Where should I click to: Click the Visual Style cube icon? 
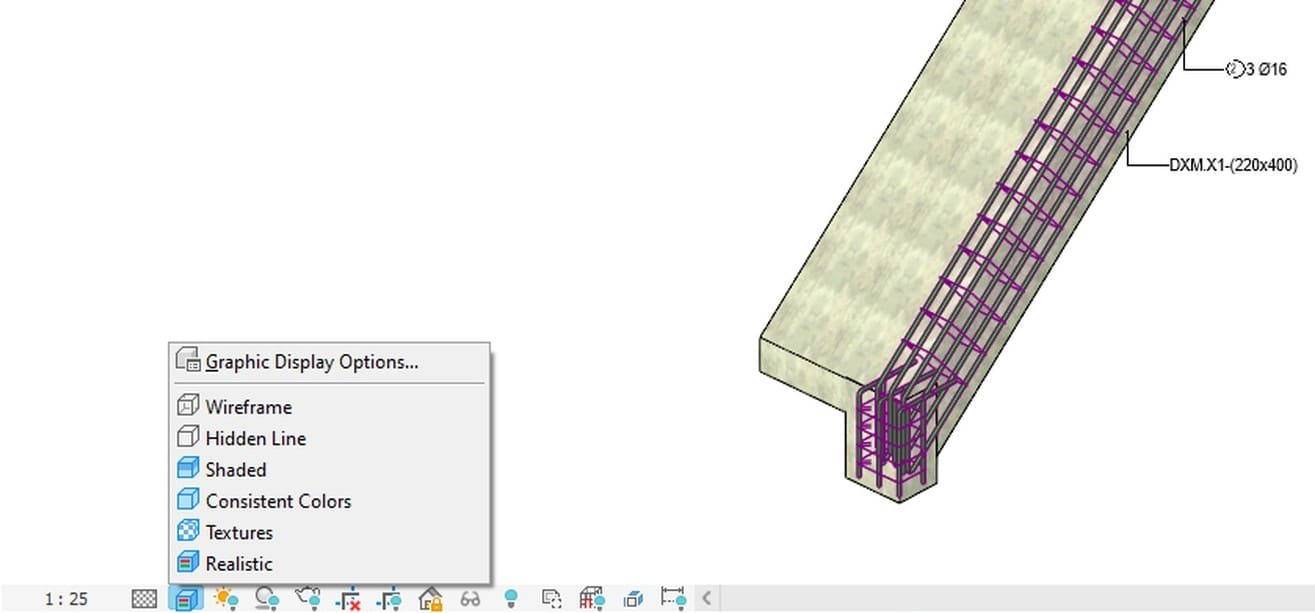[x=185, y=599]
